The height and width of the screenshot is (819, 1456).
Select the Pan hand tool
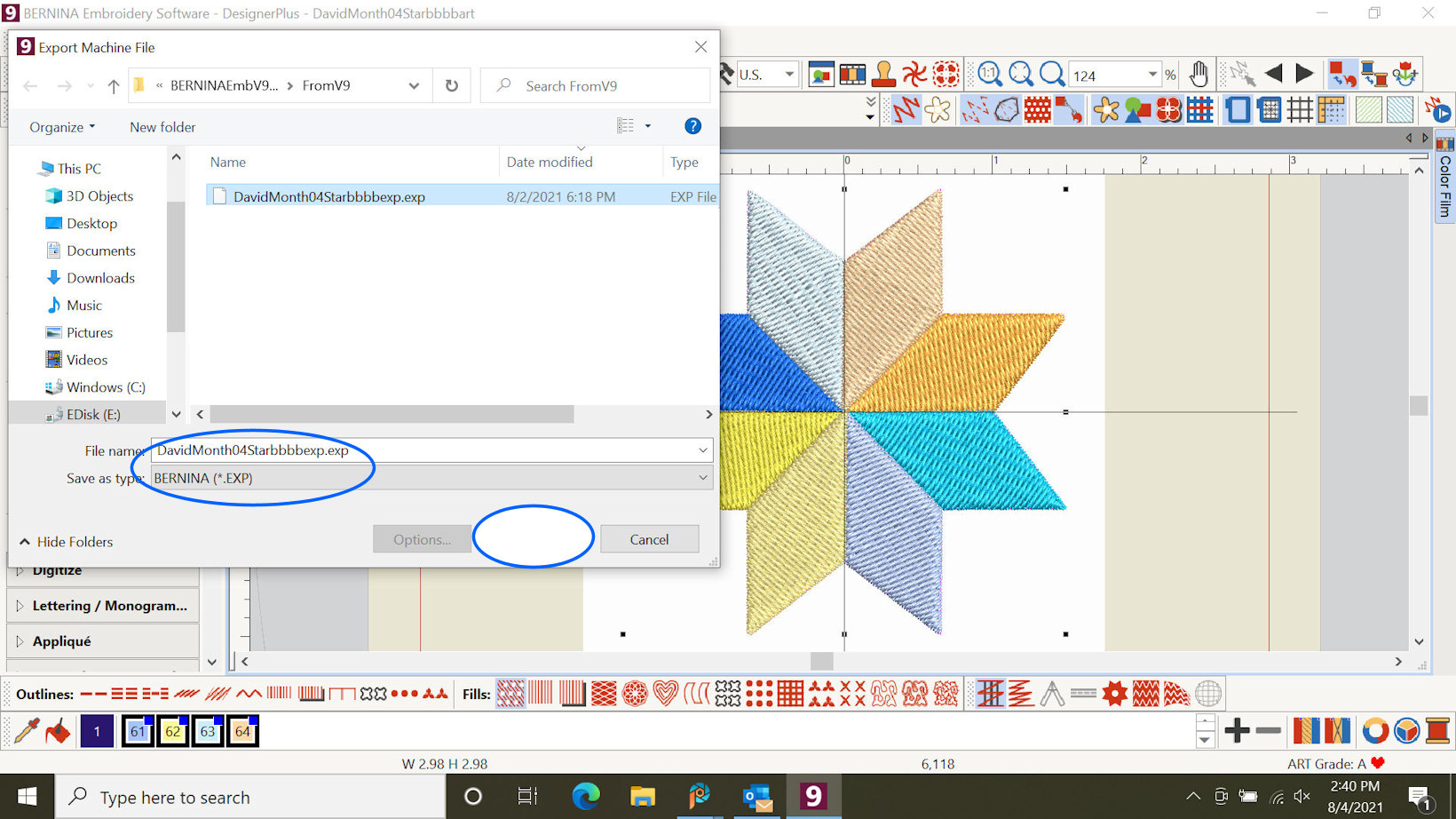click(x=1199, y=75)
